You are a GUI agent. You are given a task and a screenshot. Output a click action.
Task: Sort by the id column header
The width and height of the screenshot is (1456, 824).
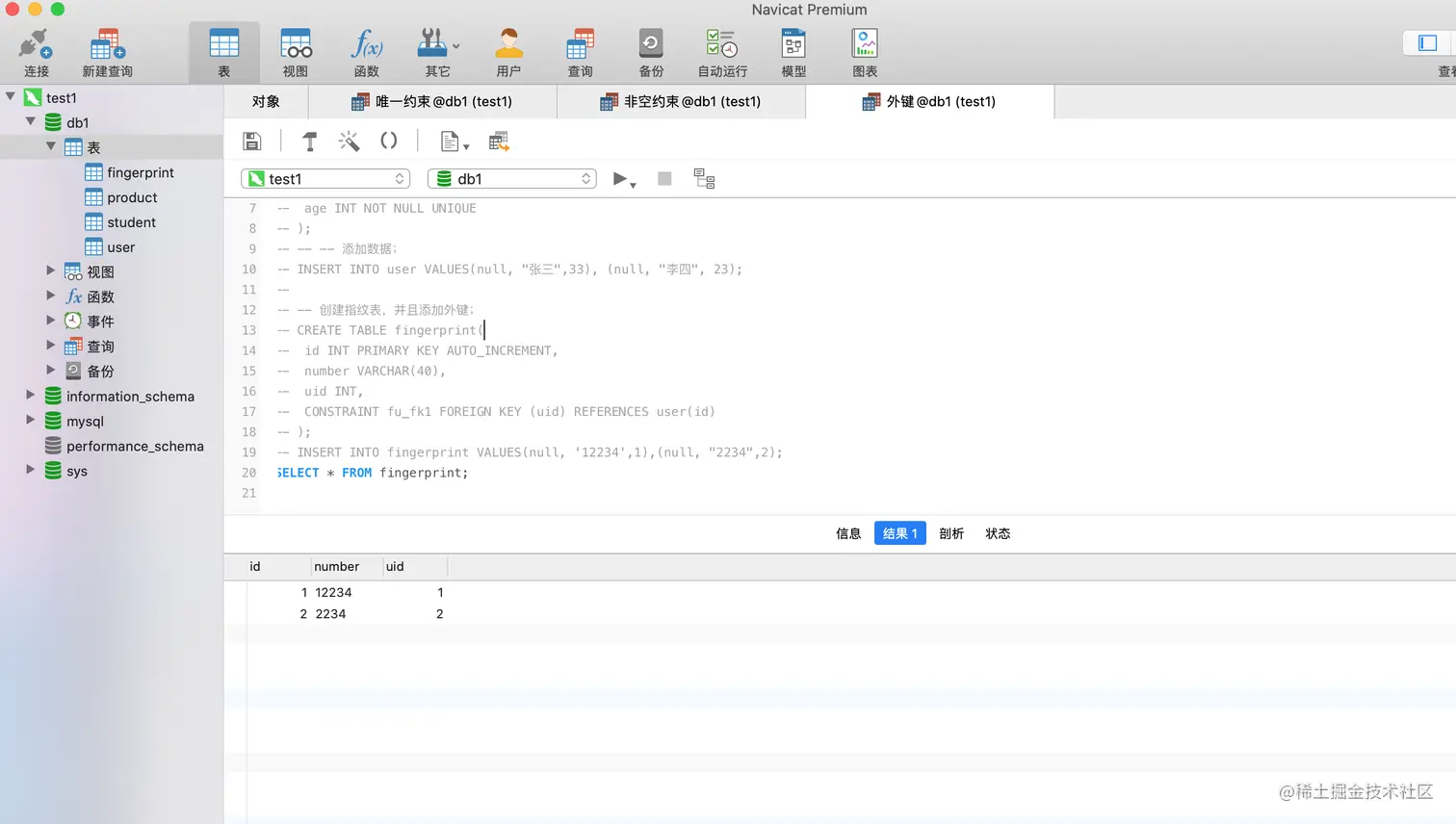click(x=278, y=566)
